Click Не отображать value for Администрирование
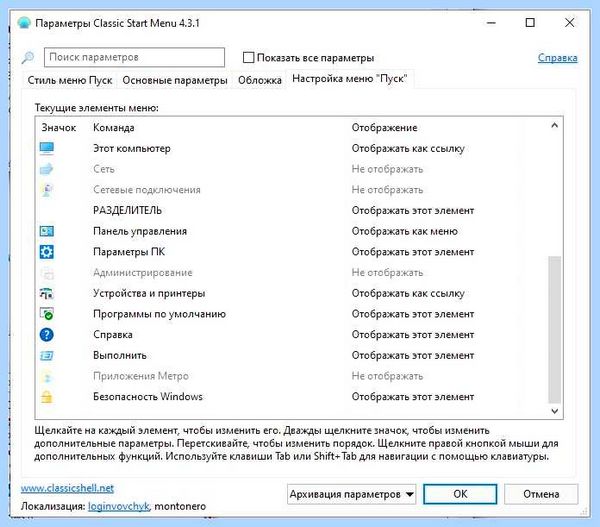The width and height of the screenshot is (600, 527). point(387,272)
